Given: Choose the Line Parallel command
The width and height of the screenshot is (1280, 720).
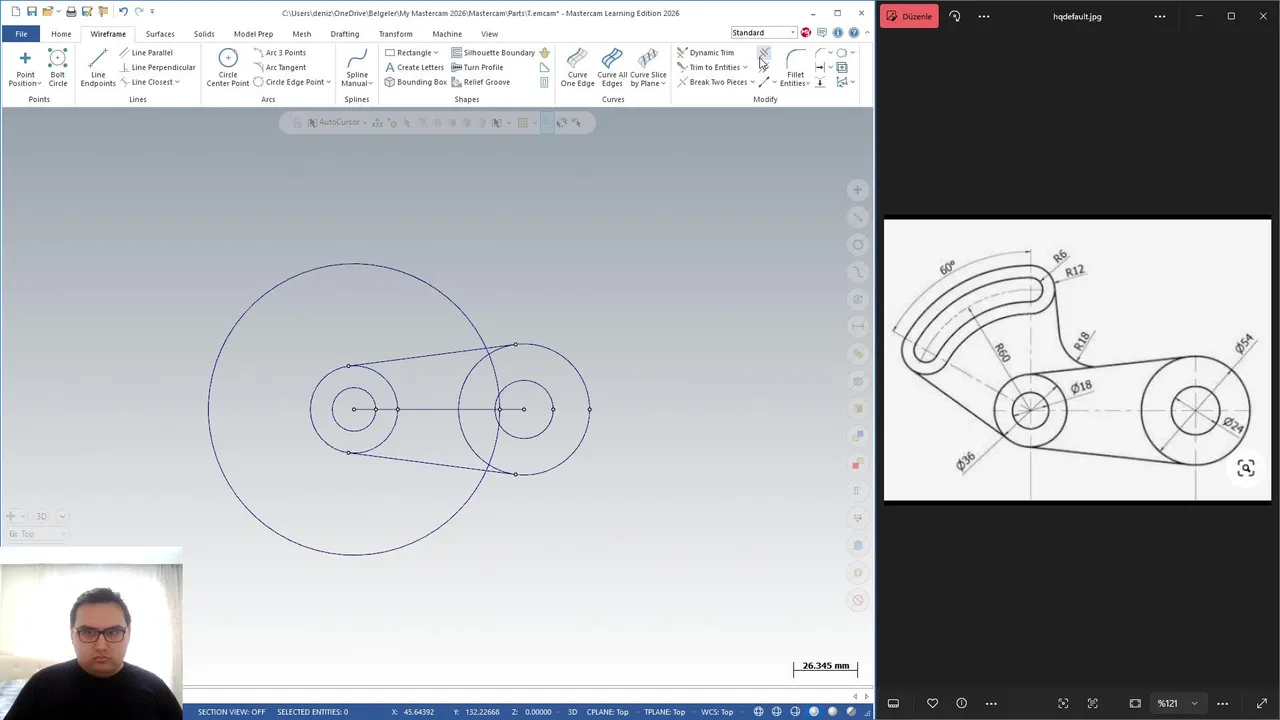Looking at the screenshot, I should (x=146, y=52).
